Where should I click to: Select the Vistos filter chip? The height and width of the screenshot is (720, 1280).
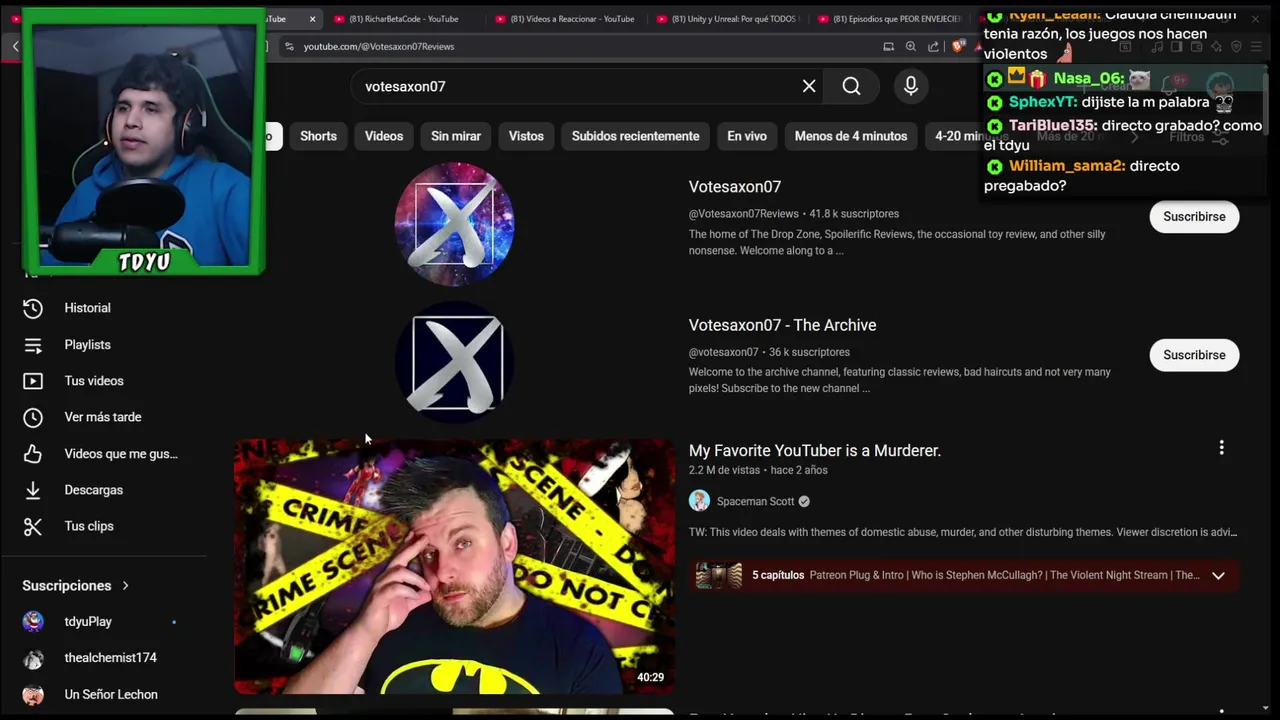(526, 136)
